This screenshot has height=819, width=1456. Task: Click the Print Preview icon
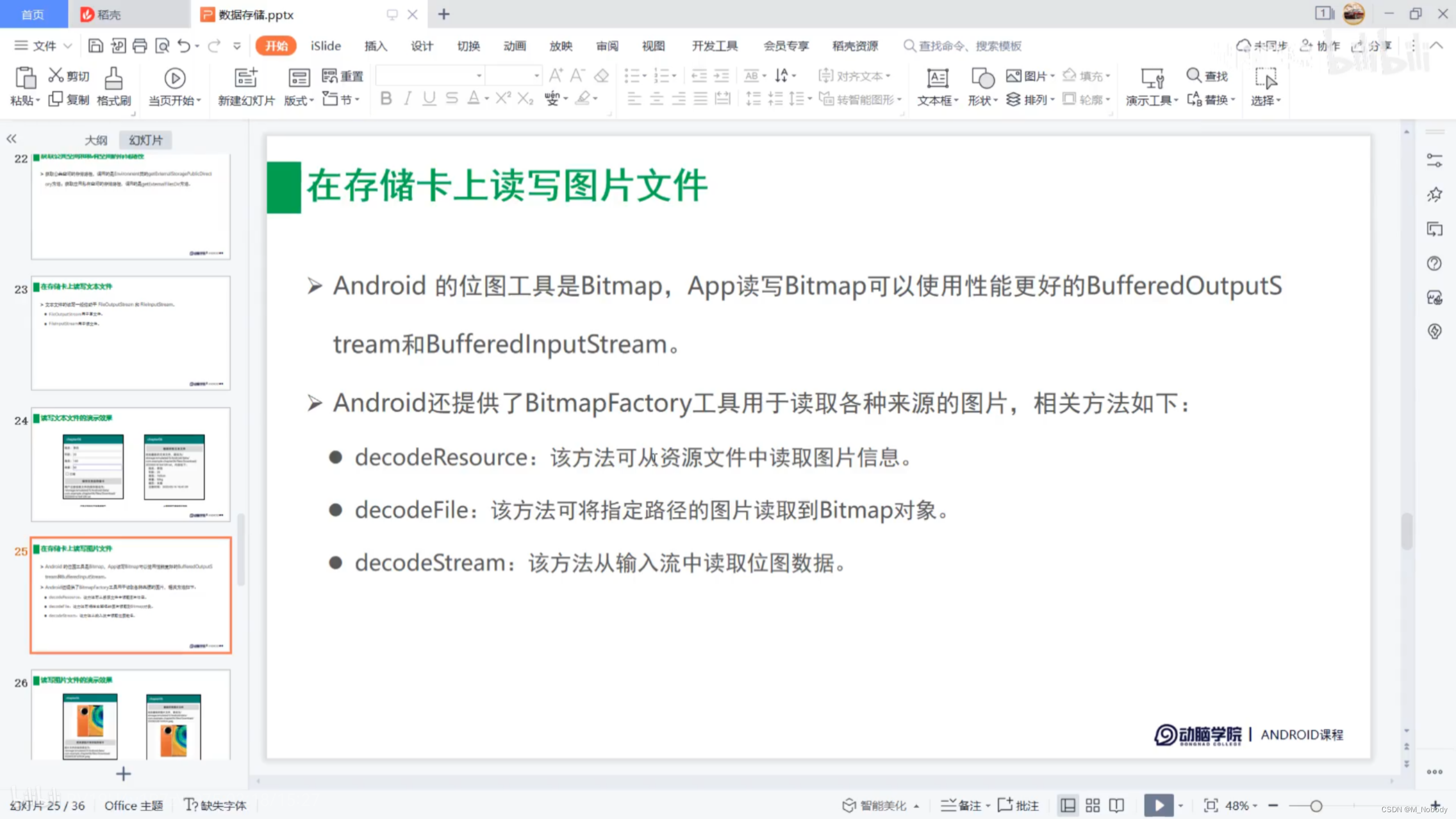[162, 45]
